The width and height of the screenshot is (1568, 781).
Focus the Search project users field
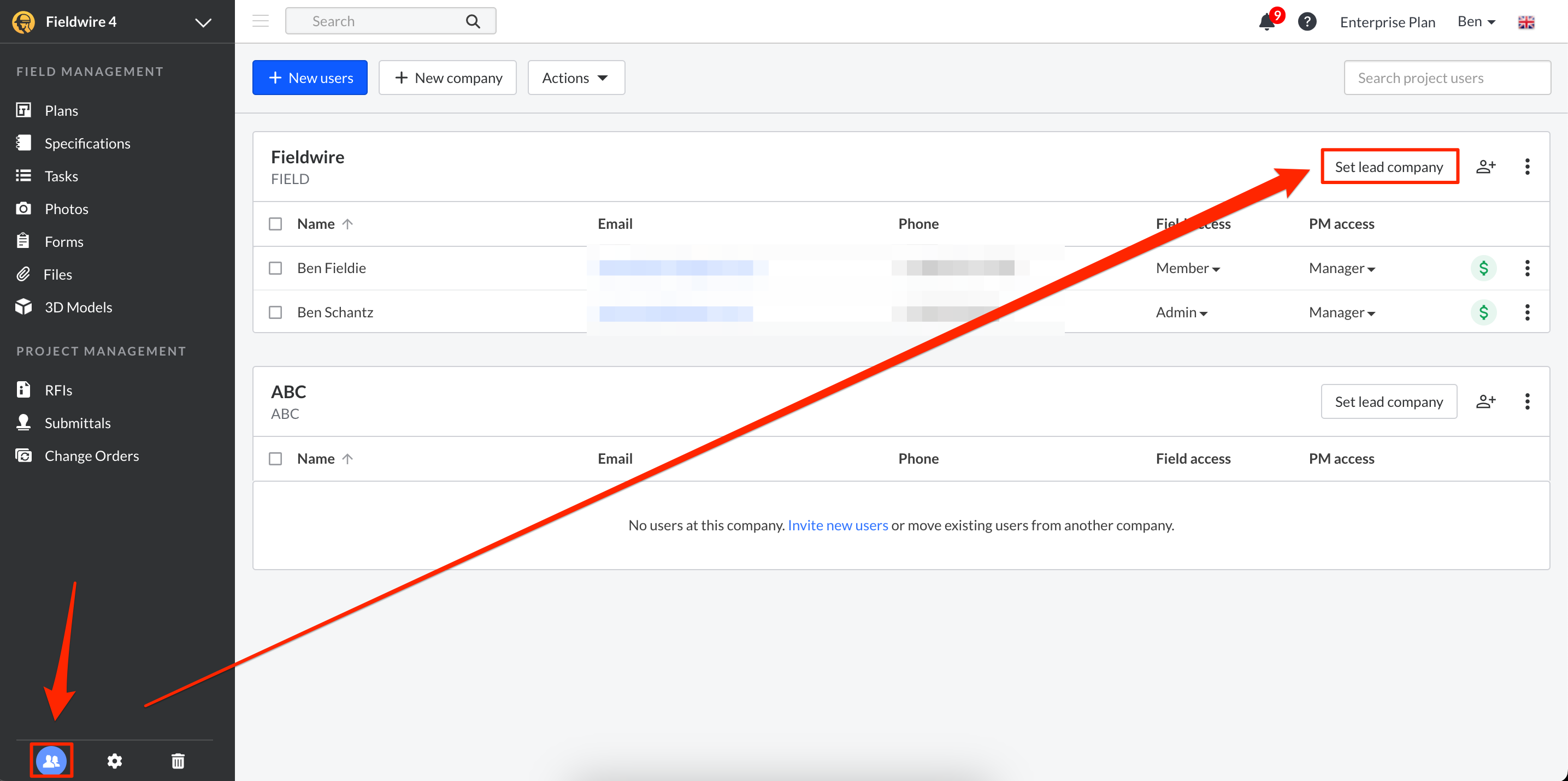point(1447,77)
